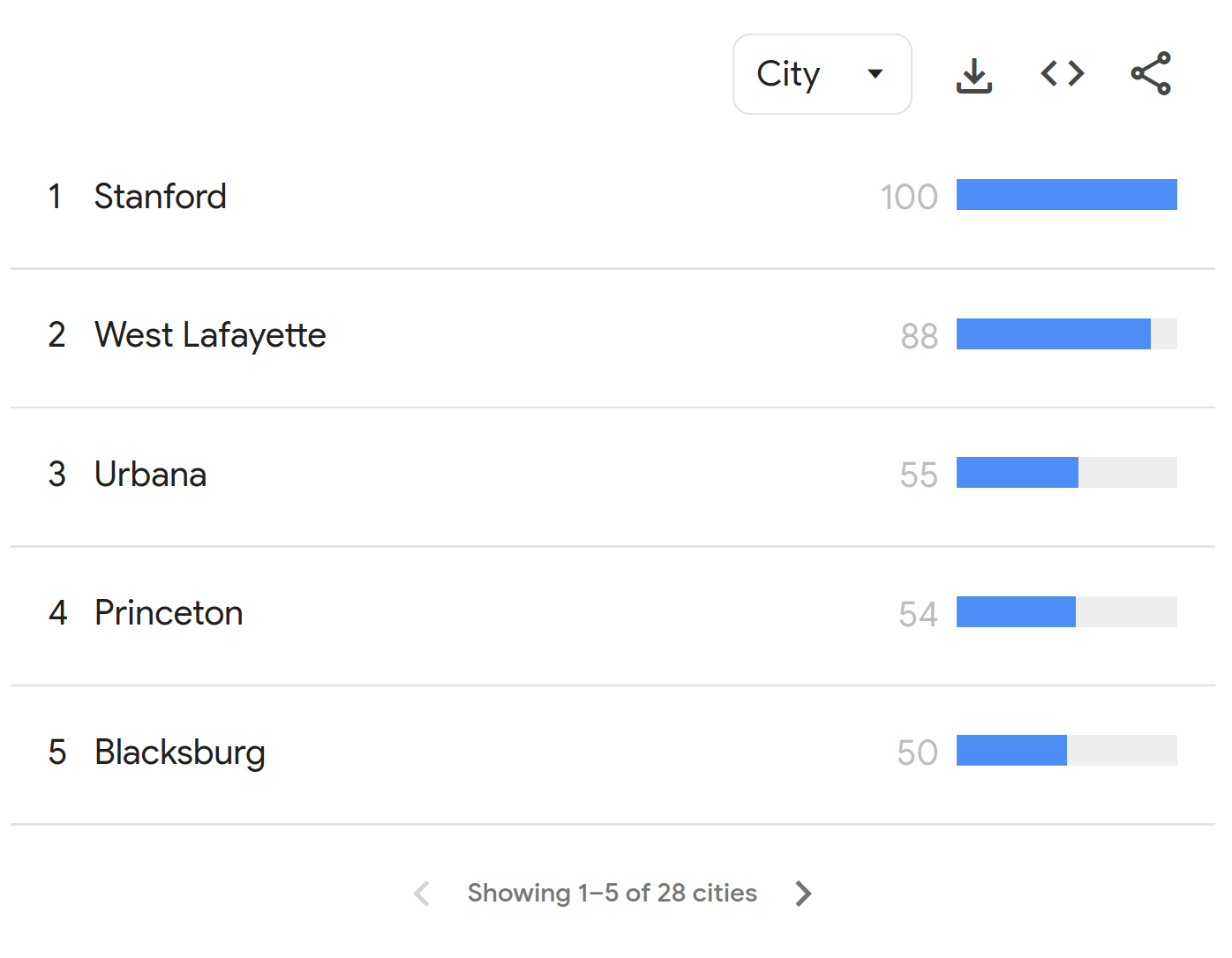Click Urbana's interest bar
The height and width of the screenshot is (958, 1232).
pos(1066,473)
